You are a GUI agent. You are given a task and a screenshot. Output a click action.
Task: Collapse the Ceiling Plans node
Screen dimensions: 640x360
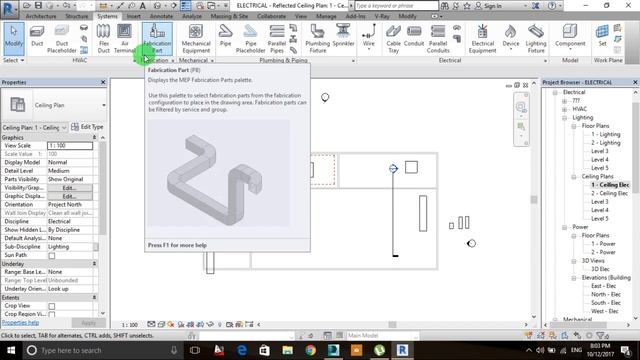point(574,177)
